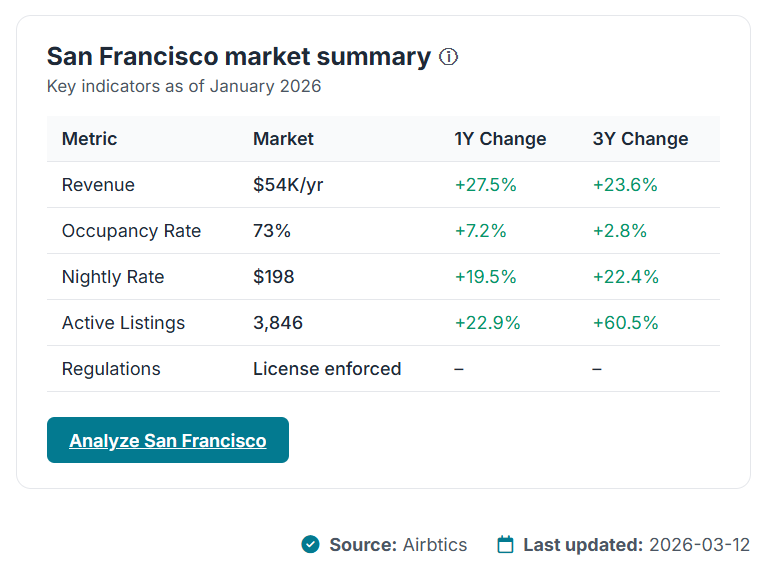Select the Market column header

(x=283, y=139)
